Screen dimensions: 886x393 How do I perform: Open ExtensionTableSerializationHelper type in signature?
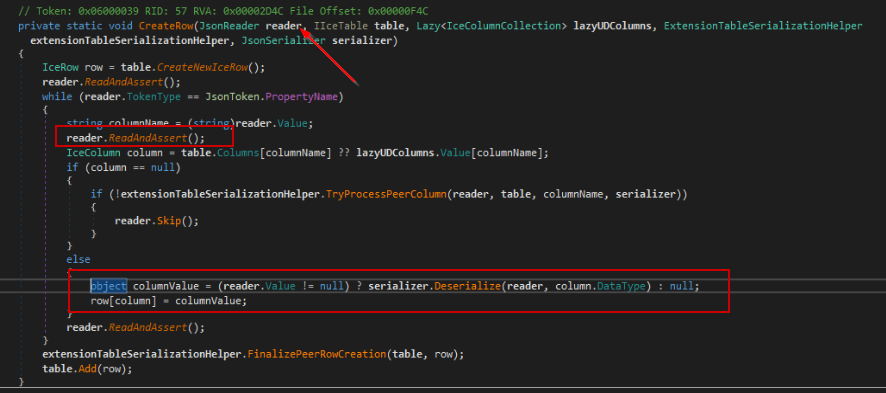(x=763, y=25)
